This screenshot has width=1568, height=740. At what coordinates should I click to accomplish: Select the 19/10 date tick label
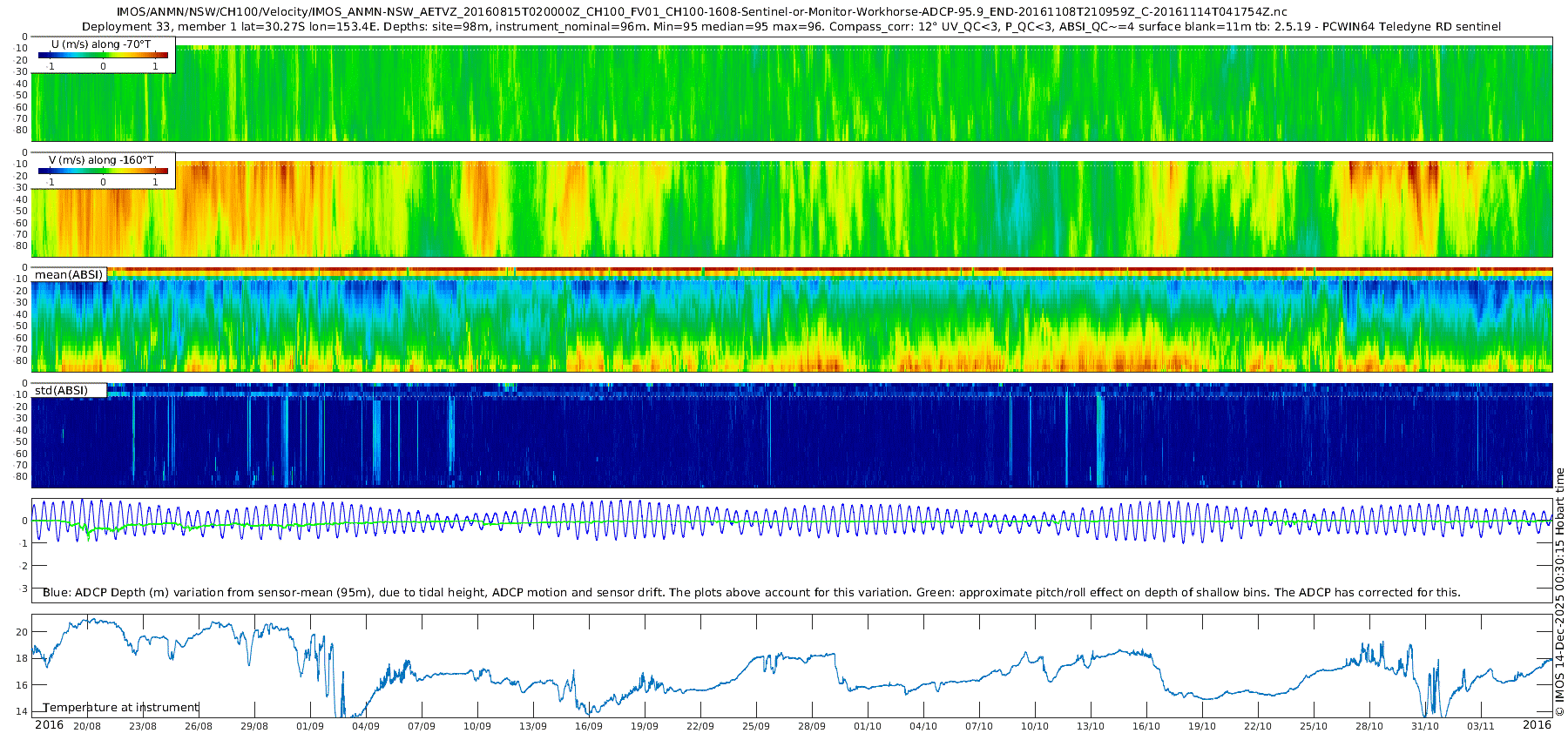click(x=1202, y=726)
